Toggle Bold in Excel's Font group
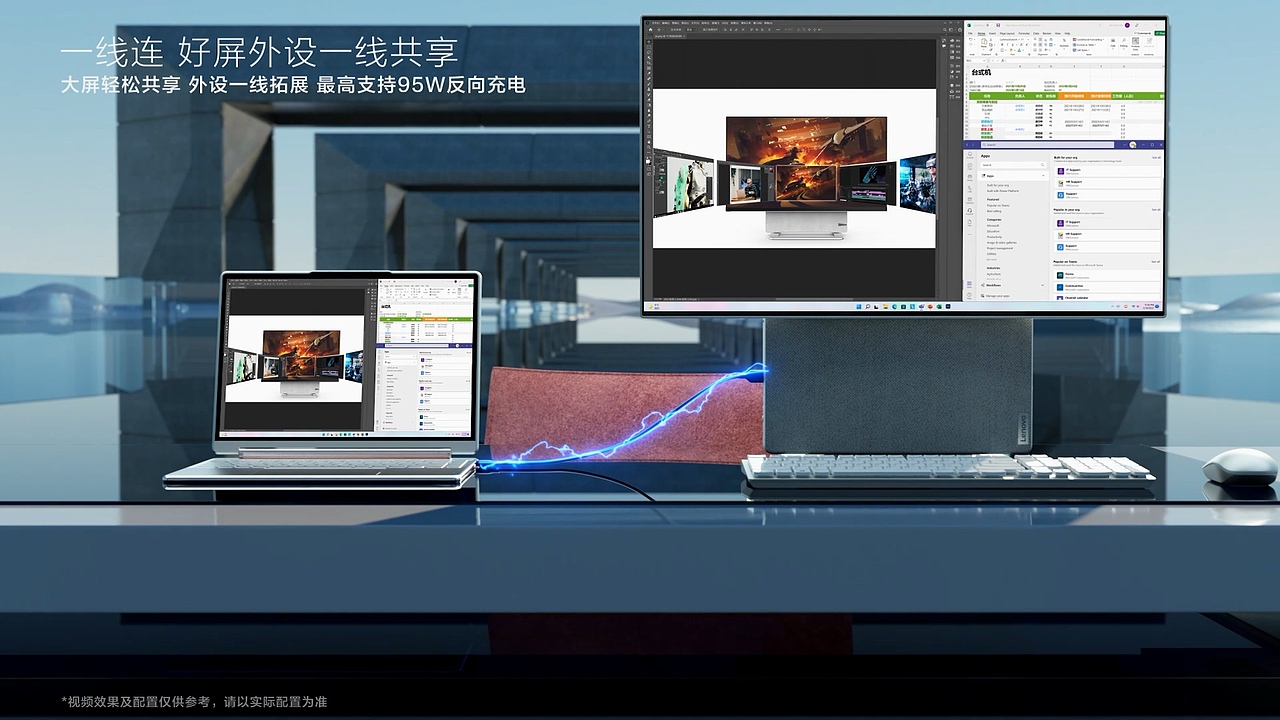The width and height of the screenshot is (1280, 720). click(1002, 45)
